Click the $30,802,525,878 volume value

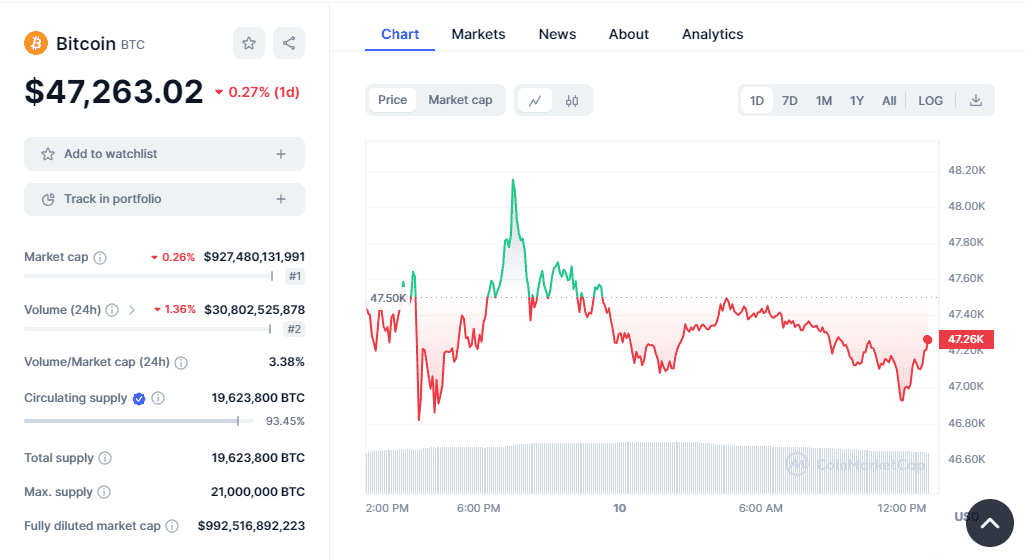(254, 310)
